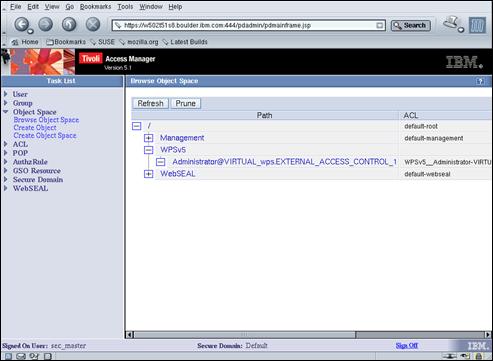Open the View menu

coord(52,7)
